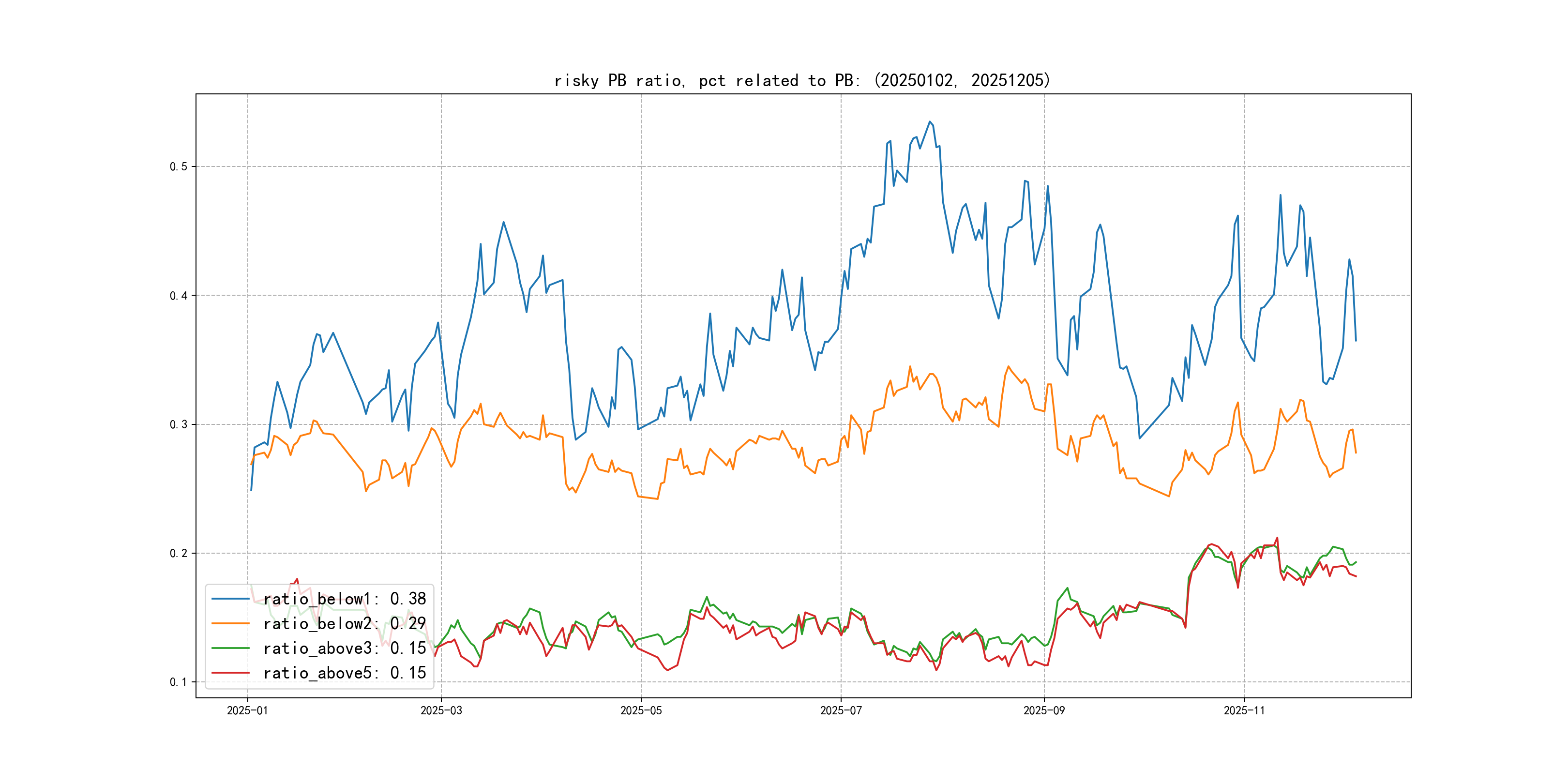This screenshot has width=1568, height=784.
Task: Click the 2025-11 x-axis tick label
Action: pos(1244,710)
